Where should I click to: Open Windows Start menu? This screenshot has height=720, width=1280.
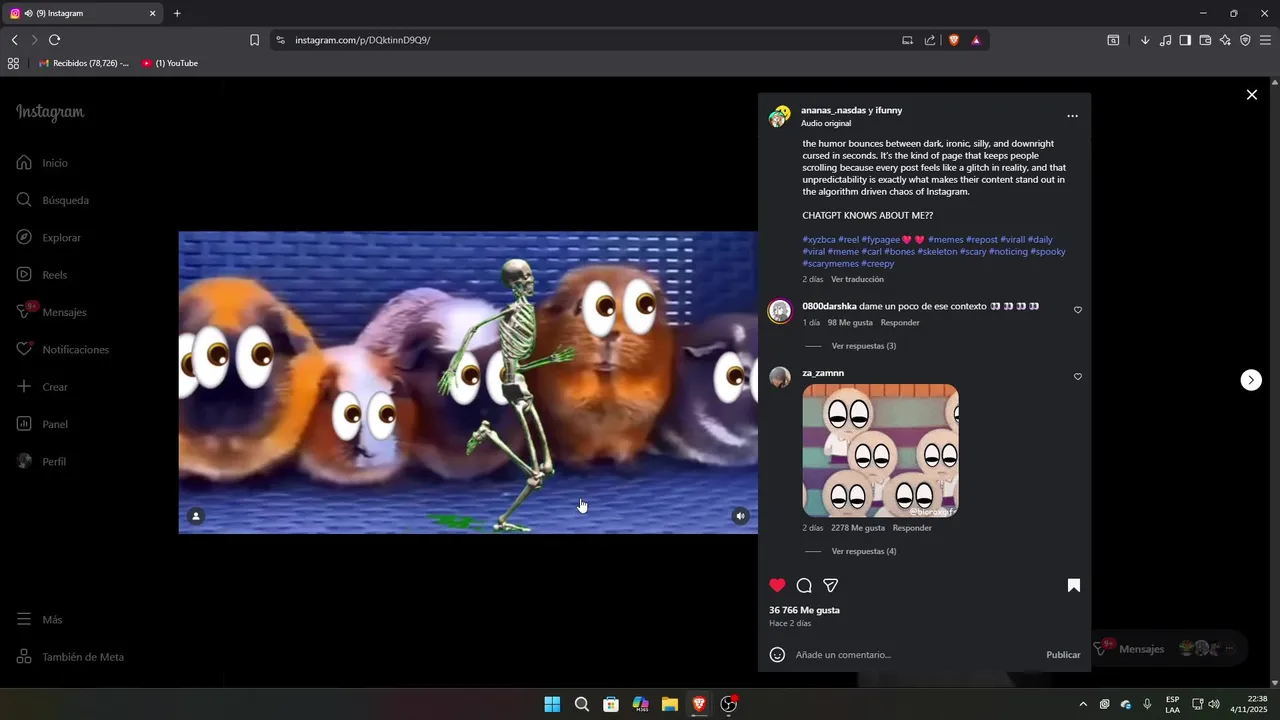(552, 704)
